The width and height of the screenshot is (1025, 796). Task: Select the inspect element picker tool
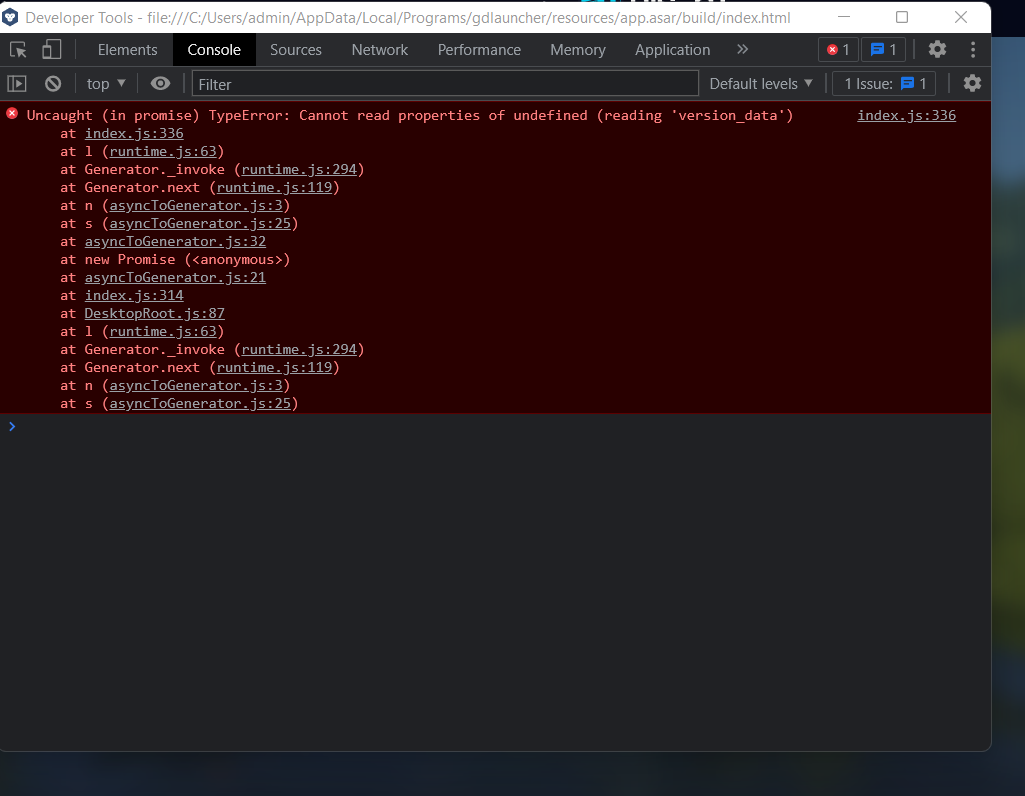tap(16, 48)
